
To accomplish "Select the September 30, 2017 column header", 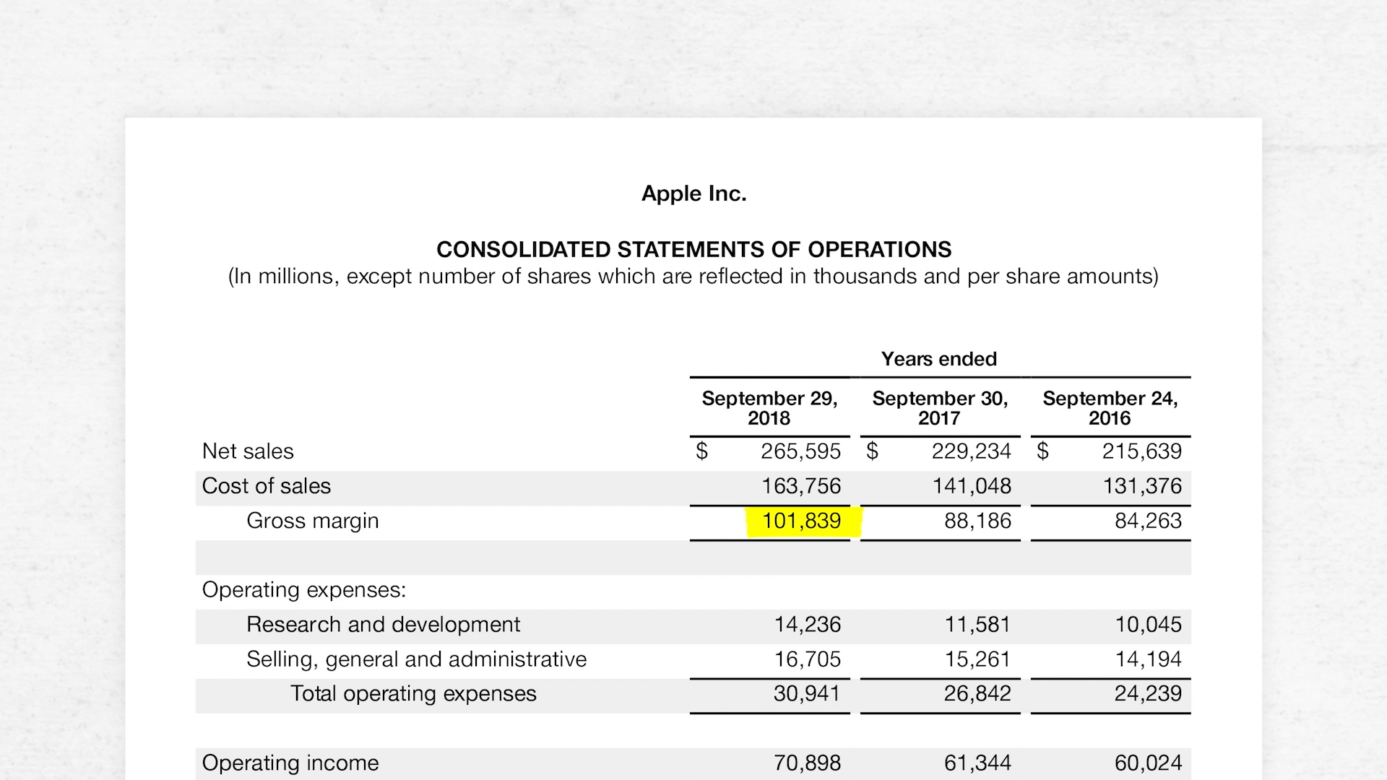I will (940, 408).
